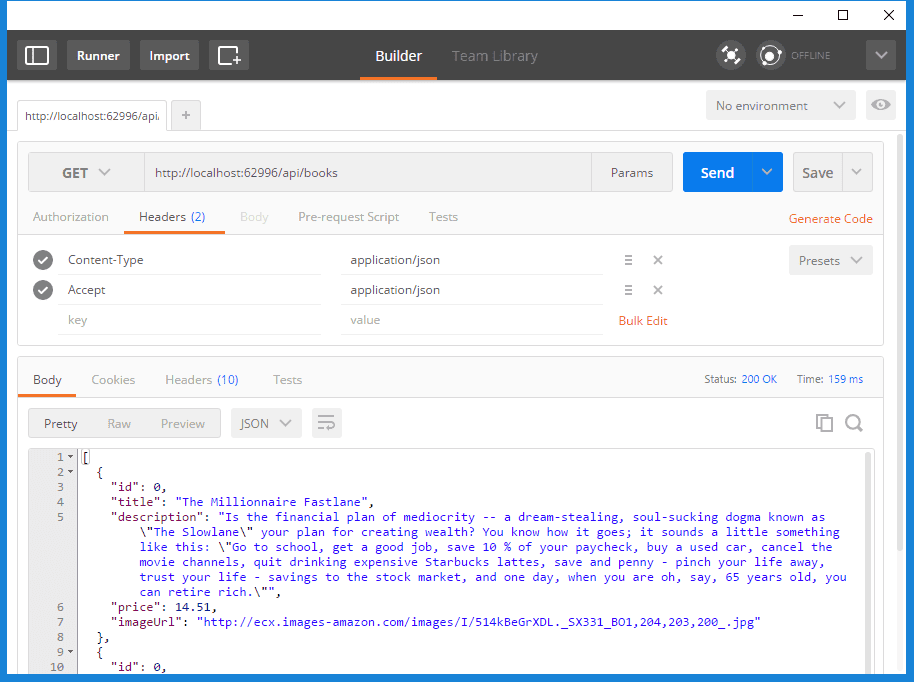The height and width of the screenshot is (682, 914).
Task: Open the No environment dropdown
Action: coord(781,106)
